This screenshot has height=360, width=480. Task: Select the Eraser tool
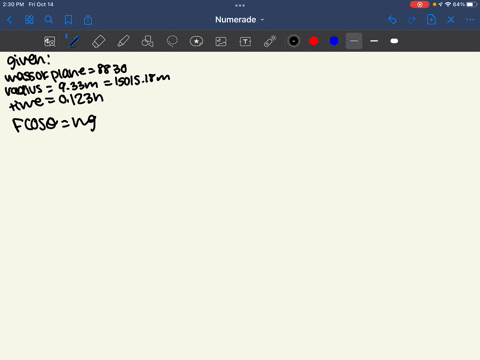(x=98, y=41)
